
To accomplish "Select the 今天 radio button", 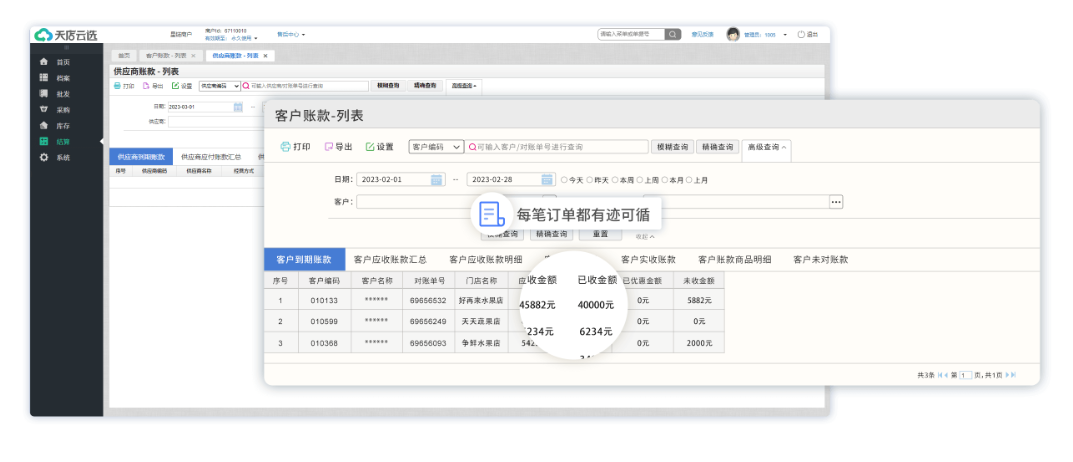I will pos(564,180).
